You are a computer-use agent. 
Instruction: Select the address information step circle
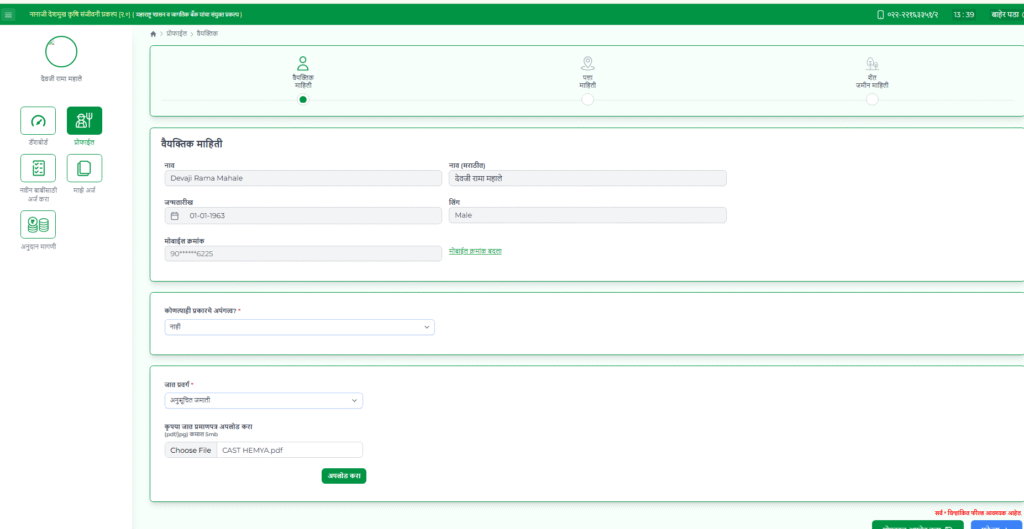(x=587, y=99)
